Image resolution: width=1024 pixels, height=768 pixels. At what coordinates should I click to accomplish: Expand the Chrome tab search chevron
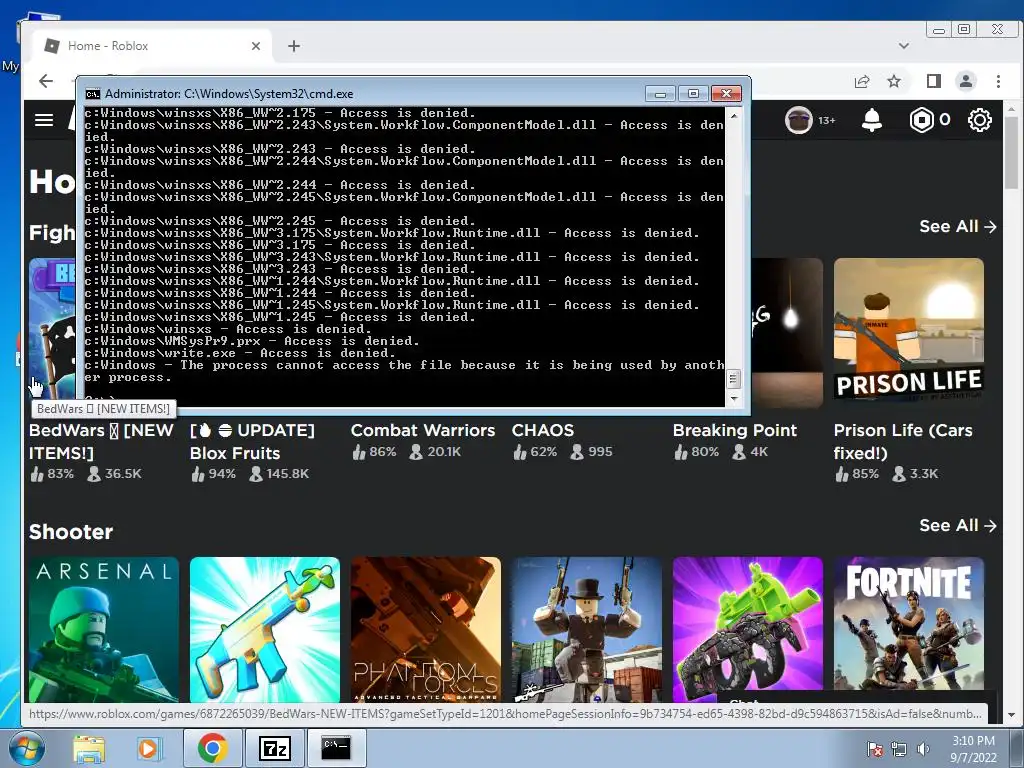coord(904,46)
